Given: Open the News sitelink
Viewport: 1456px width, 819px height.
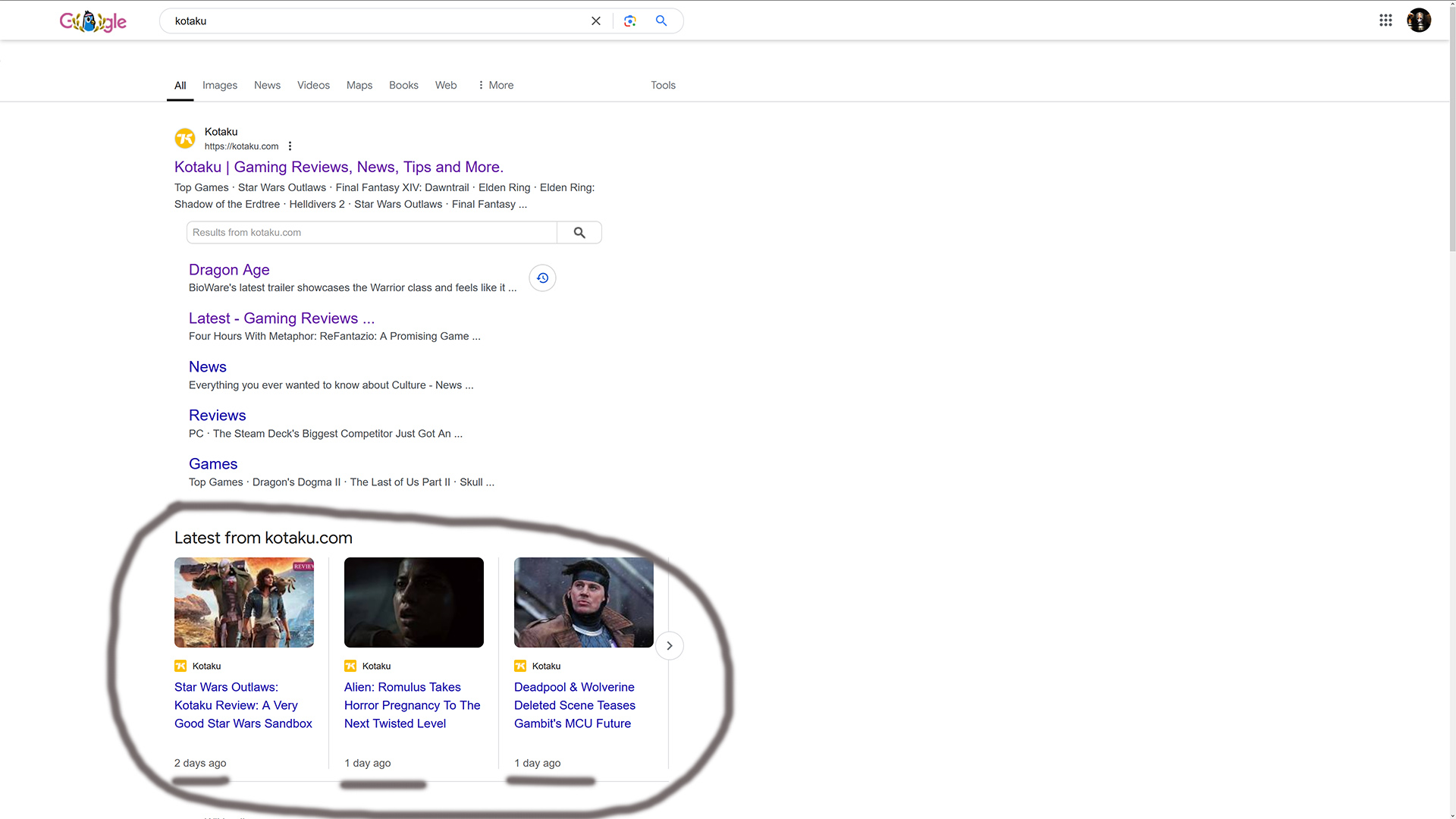Looking at the screenshot, I should click(x=208, y=367).
